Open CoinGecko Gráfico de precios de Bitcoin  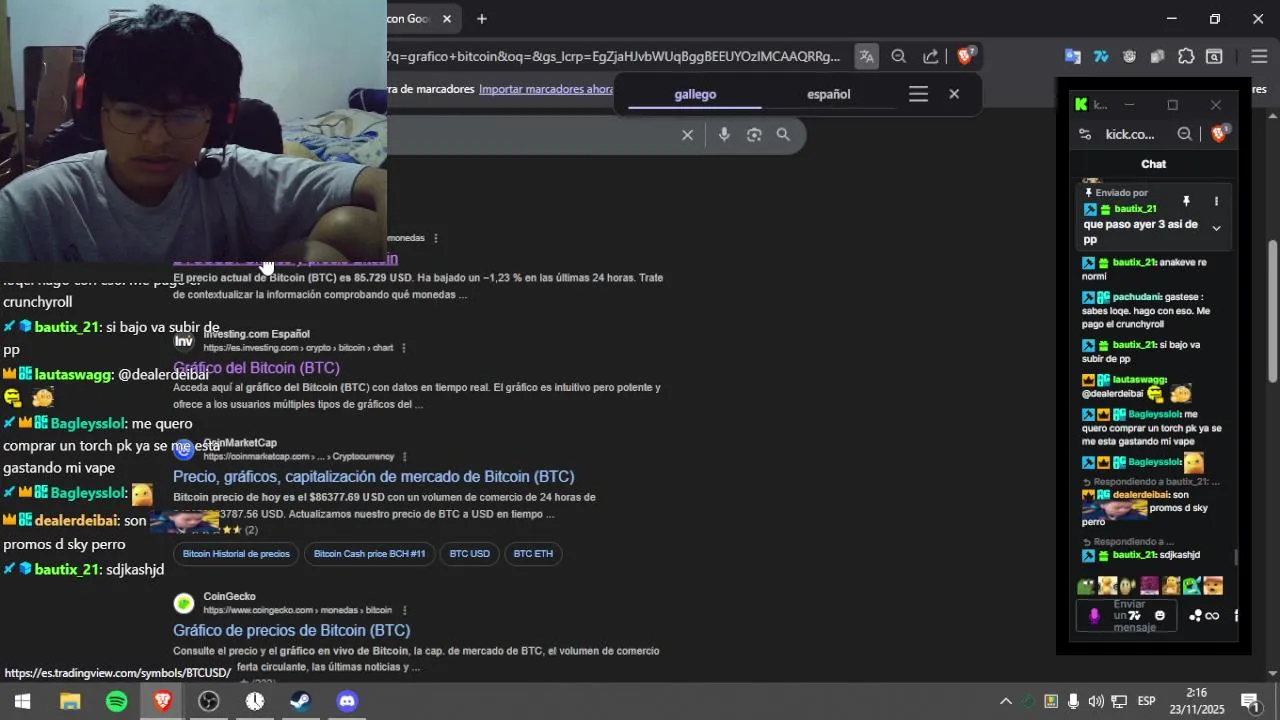pos(292,630)
